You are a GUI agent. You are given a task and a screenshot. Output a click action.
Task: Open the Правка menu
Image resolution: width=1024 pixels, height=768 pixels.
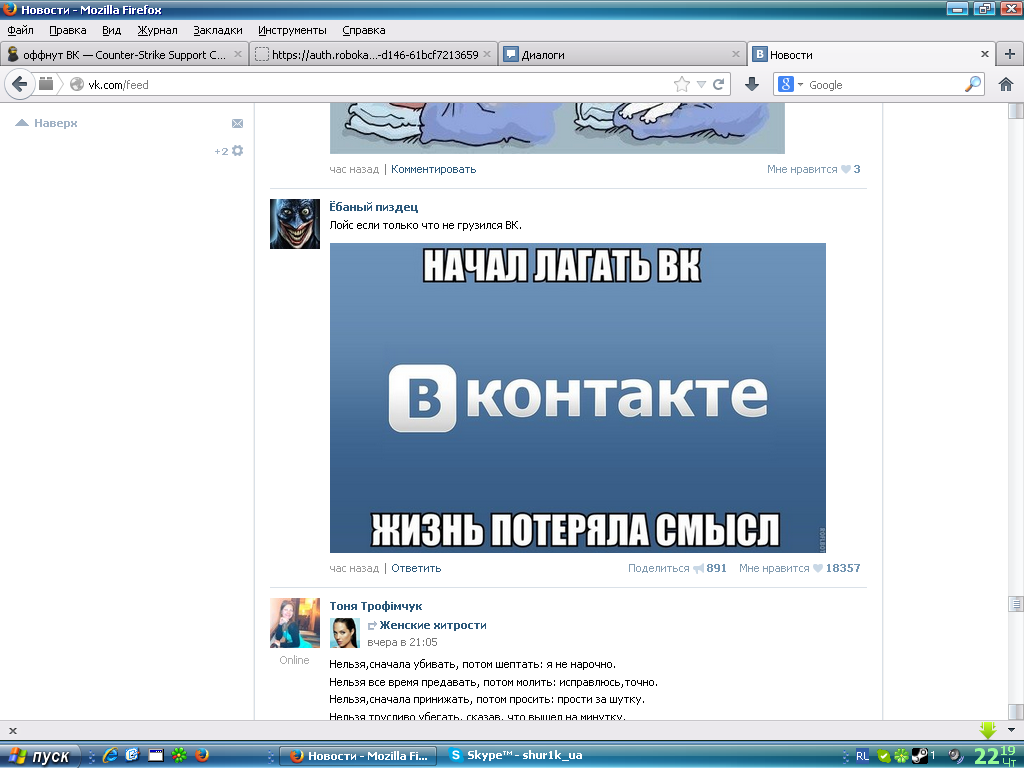68,30
